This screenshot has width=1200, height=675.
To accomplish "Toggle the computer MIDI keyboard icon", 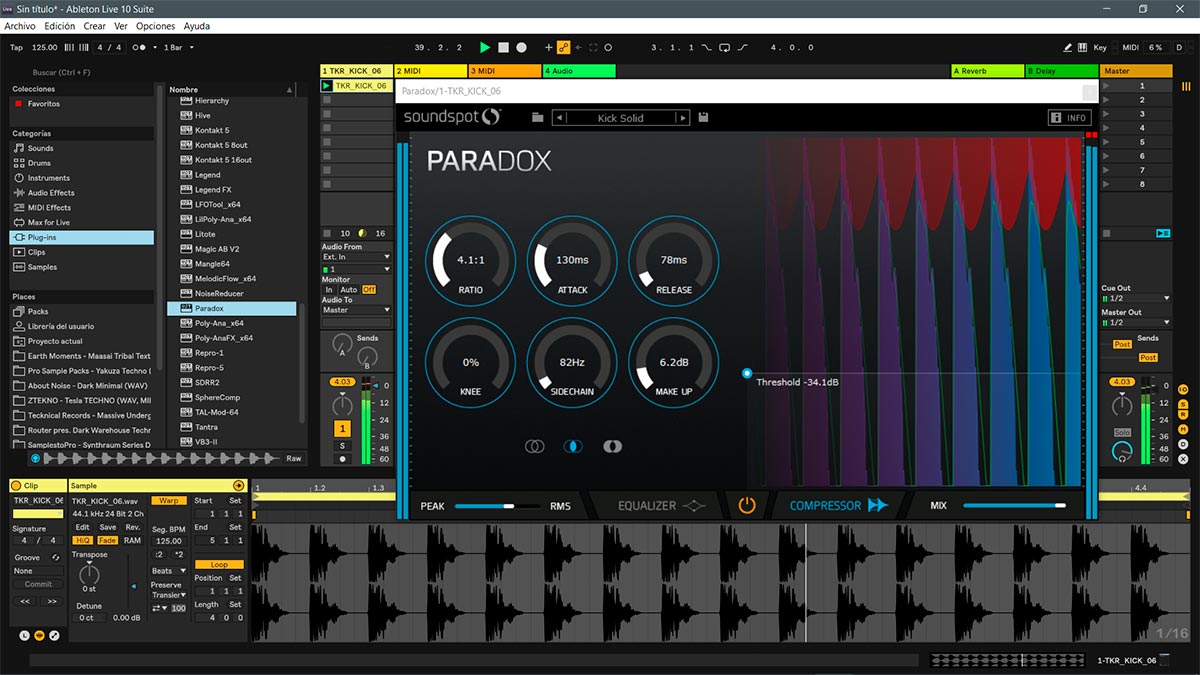I will click(x=1083, y=47).
